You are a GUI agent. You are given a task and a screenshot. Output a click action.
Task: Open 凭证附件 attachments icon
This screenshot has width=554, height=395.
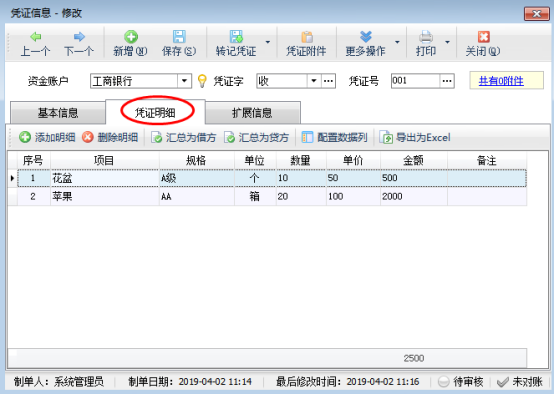coord(307,37)
